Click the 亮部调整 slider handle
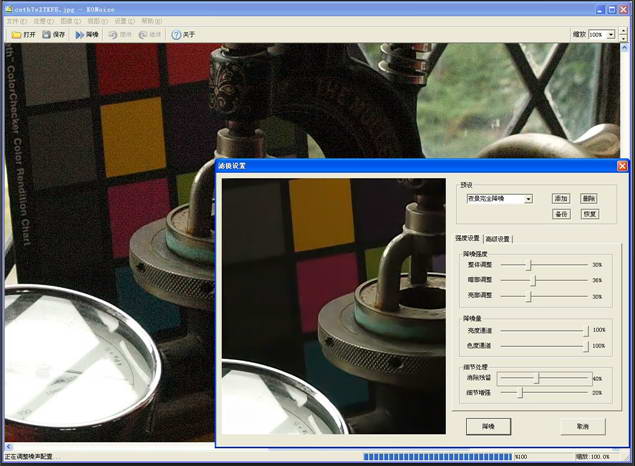 click(529, 296)
